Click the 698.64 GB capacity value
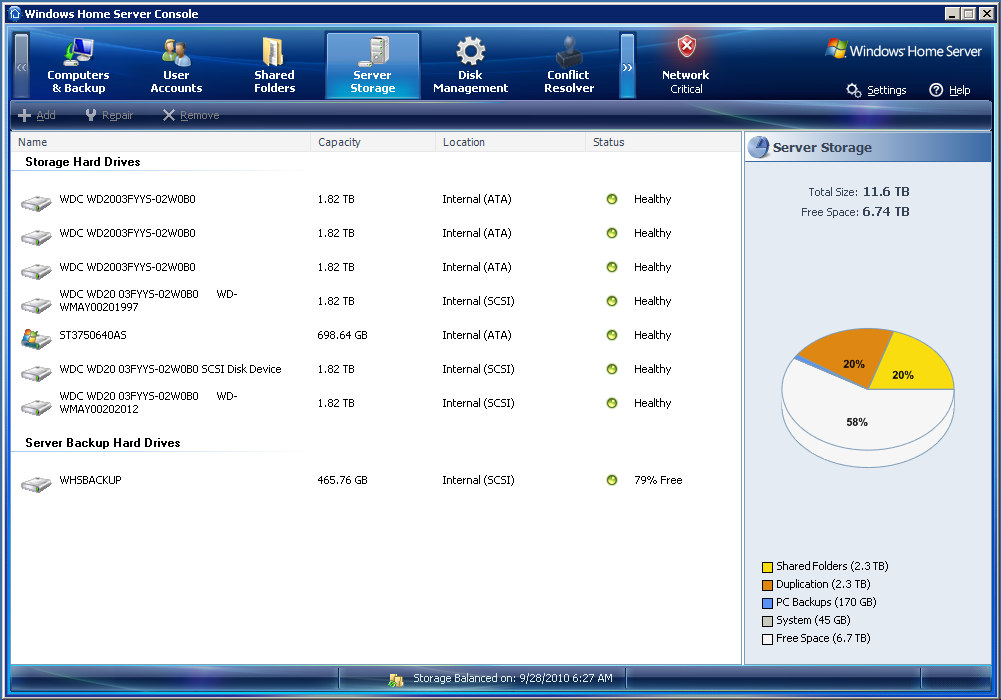Image resolution: width=1001 pixels, height=700 pixels. (x=342, y=335)
